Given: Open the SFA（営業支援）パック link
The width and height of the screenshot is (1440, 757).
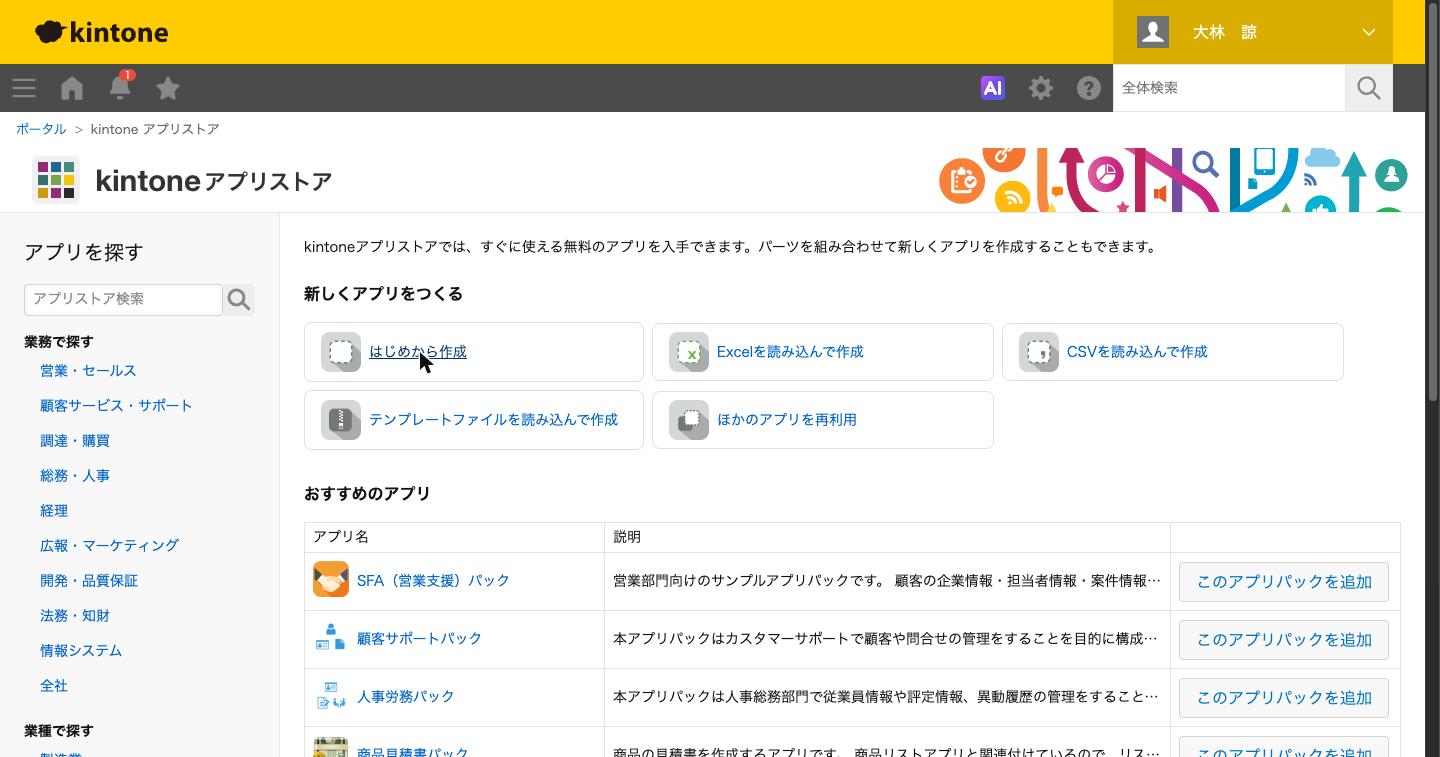Looking at the screenshot, I should (433, 580).
